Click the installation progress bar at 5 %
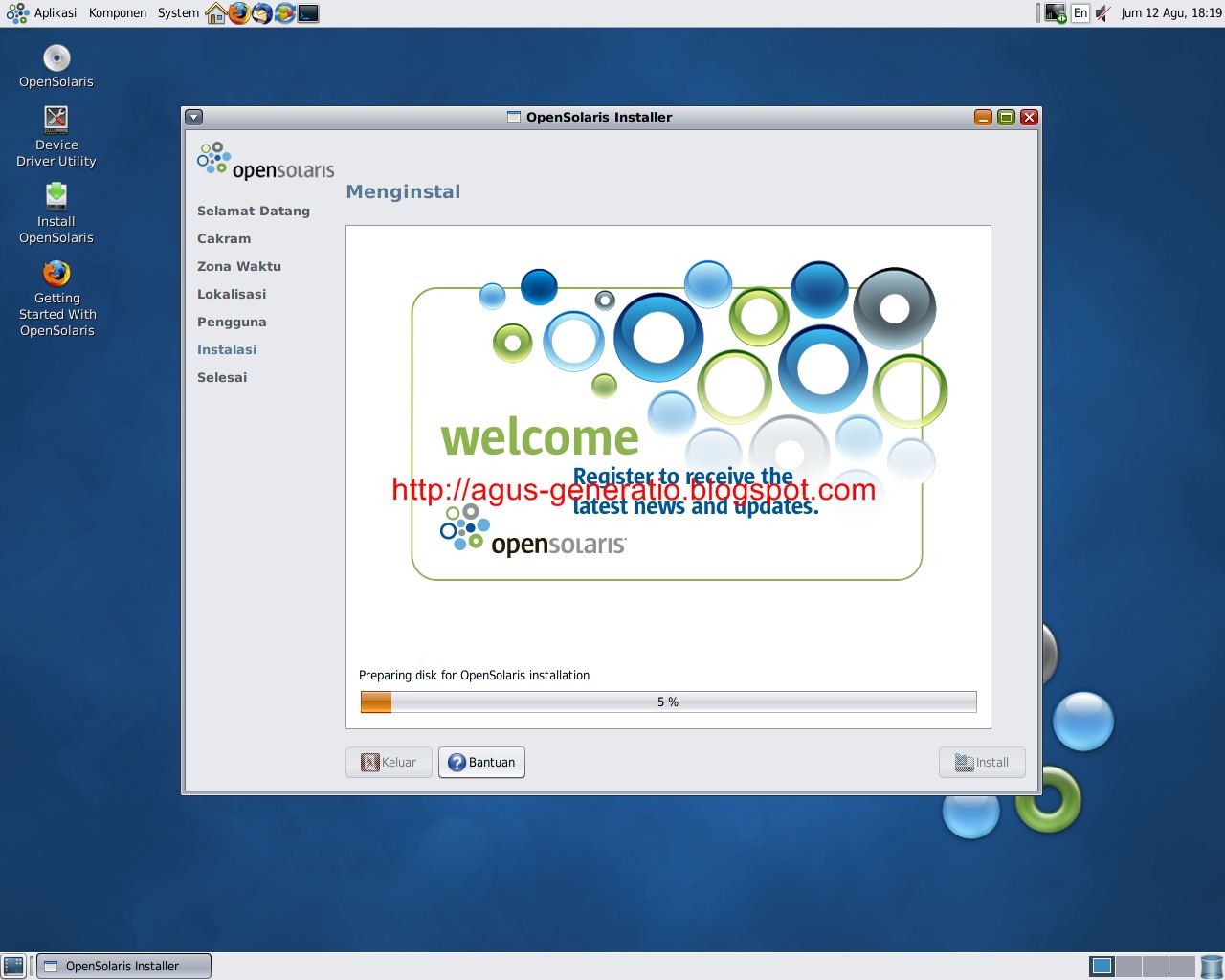 pyautogui.click(x=668, y=702)
